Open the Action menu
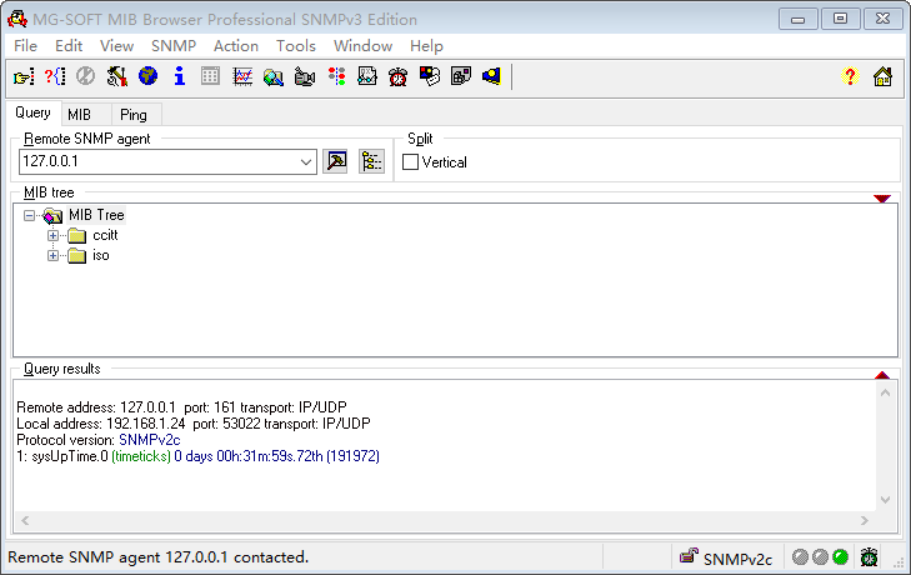The image size is (911, 575). [236, 46]
